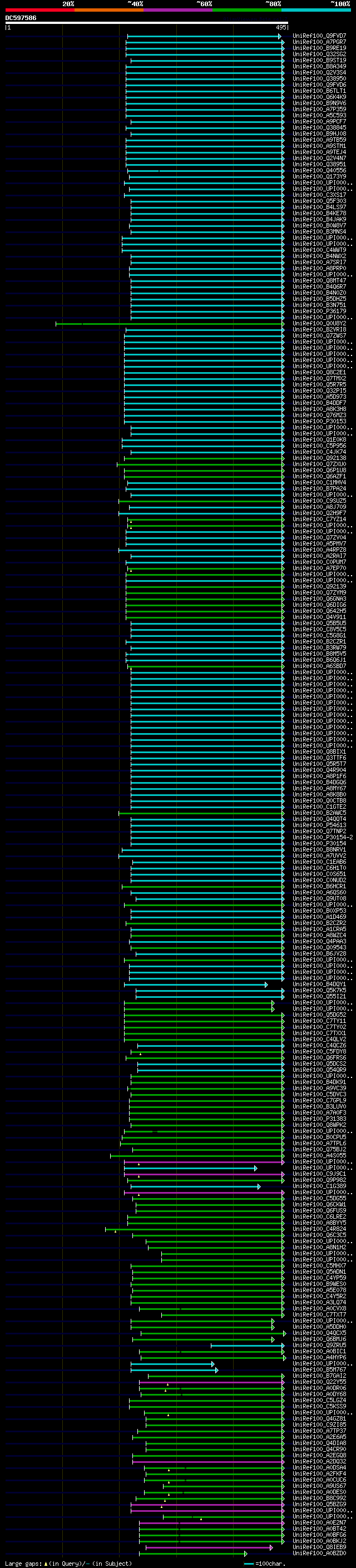Viewport: 356px width, 1568px height.
Task: Select hit UniRef100_A4RPZ8
Action: (x=319, y=550)
